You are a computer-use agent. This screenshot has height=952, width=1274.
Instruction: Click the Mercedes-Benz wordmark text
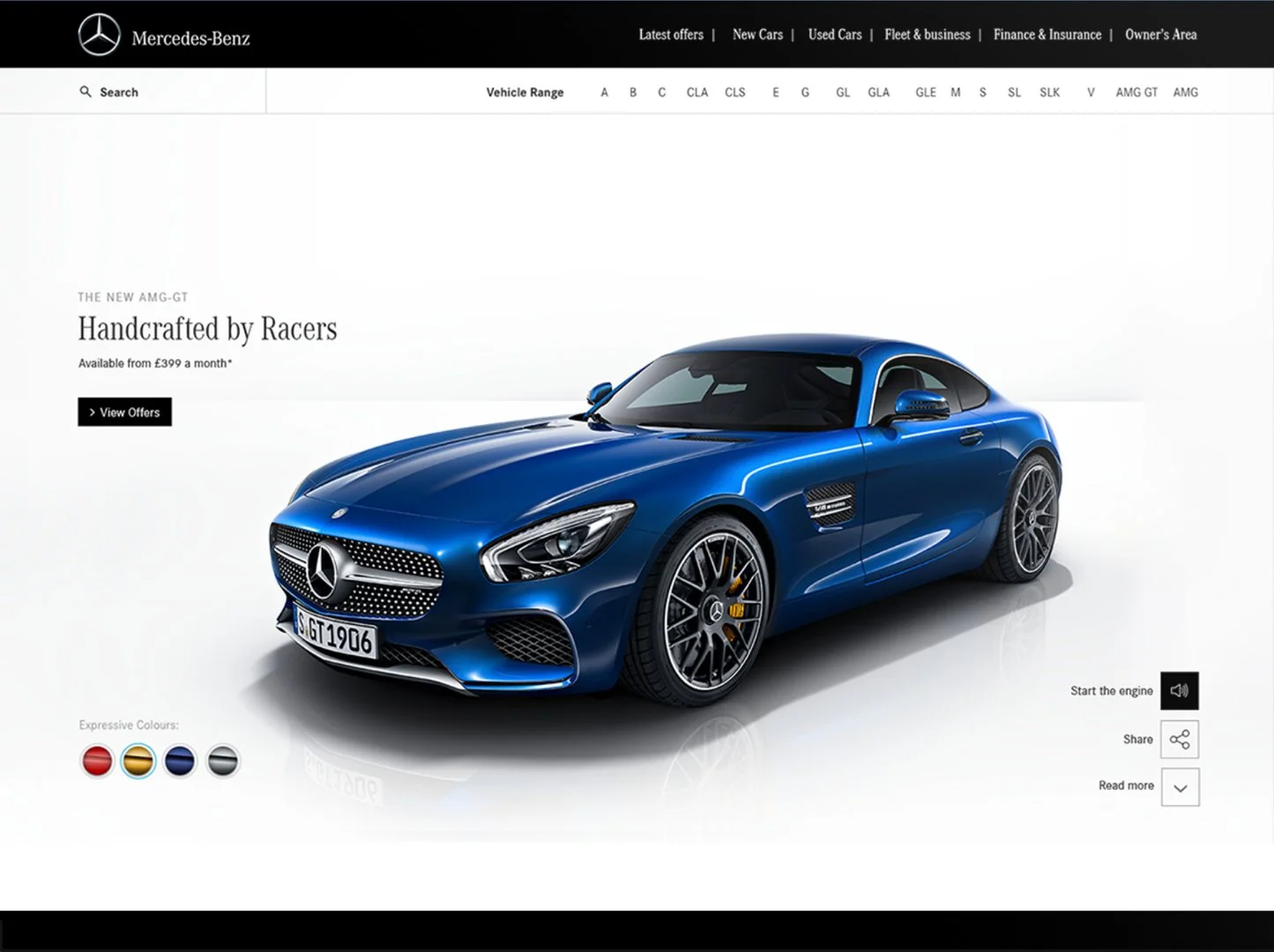click(190, 39)
